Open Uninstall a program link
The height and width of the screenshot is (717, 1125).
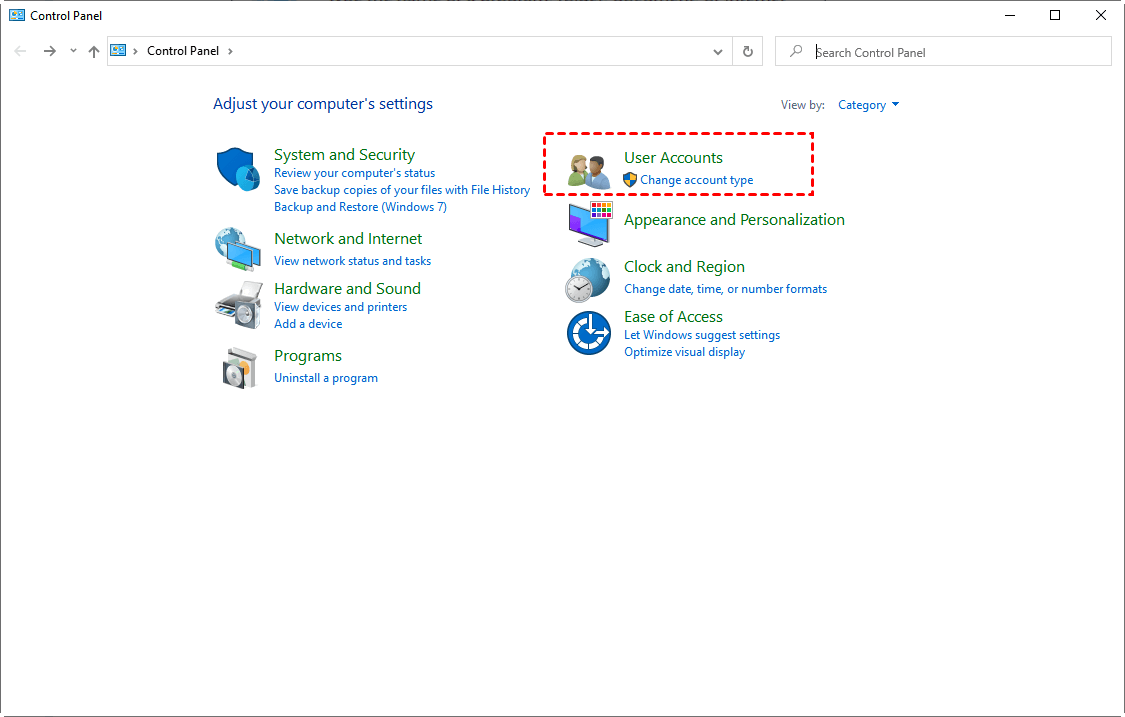tap(326, 378)
